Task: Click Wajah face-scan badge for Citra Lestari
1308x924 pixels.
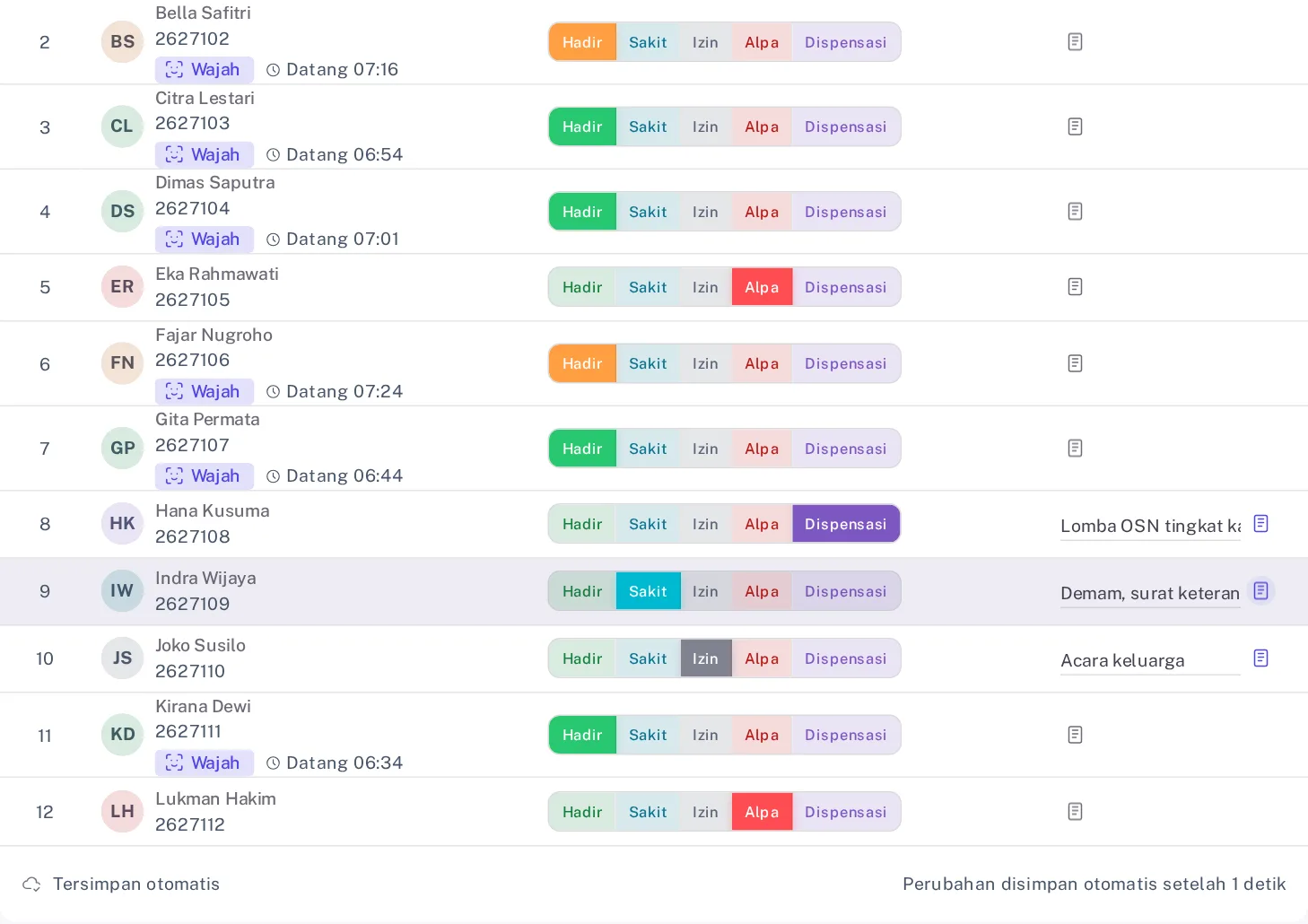Action: click(205, 154)
